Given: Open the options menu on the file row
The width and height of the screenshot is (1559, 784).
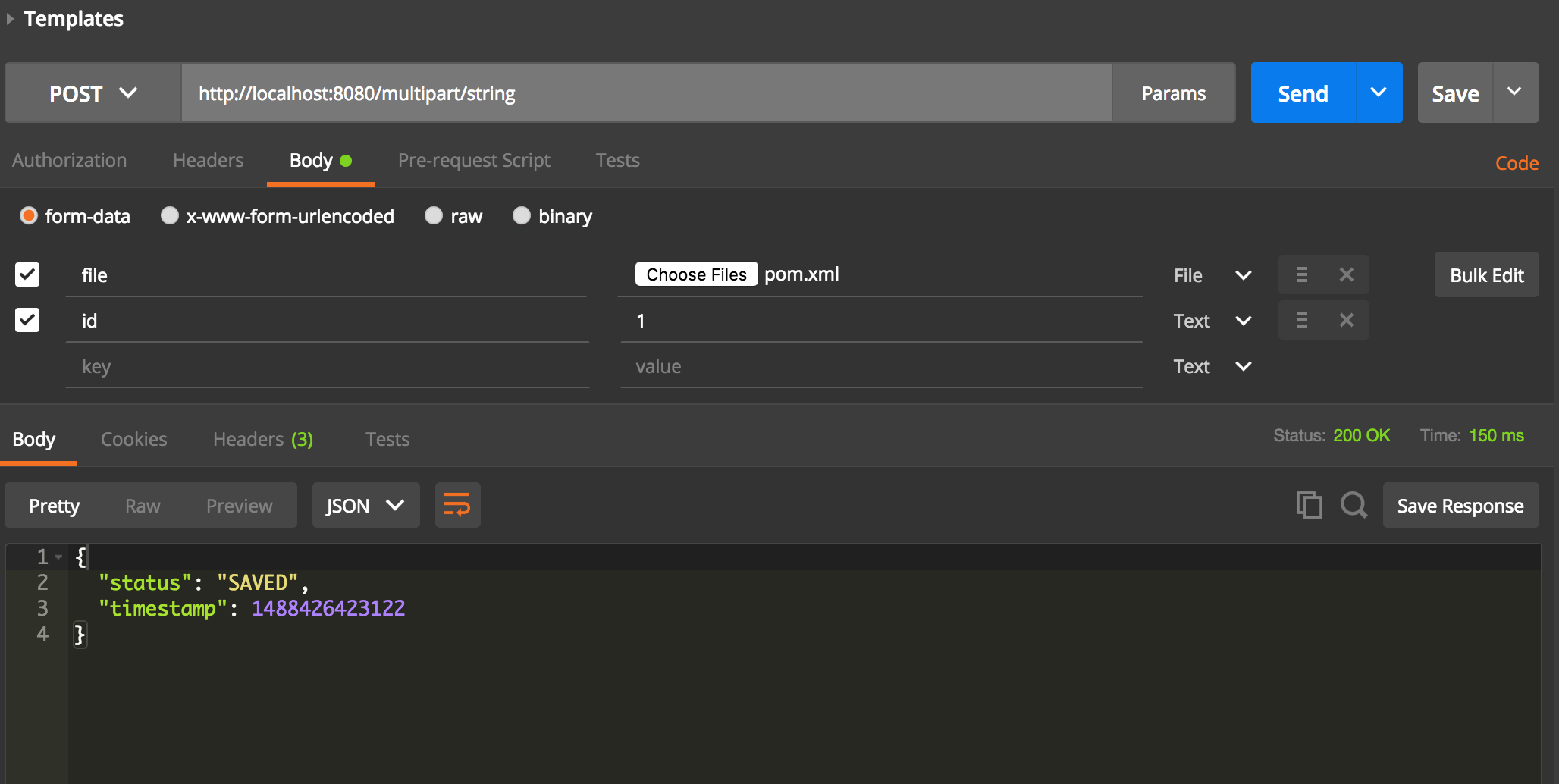Looking at the screenshot, I should click(1301, 274).
